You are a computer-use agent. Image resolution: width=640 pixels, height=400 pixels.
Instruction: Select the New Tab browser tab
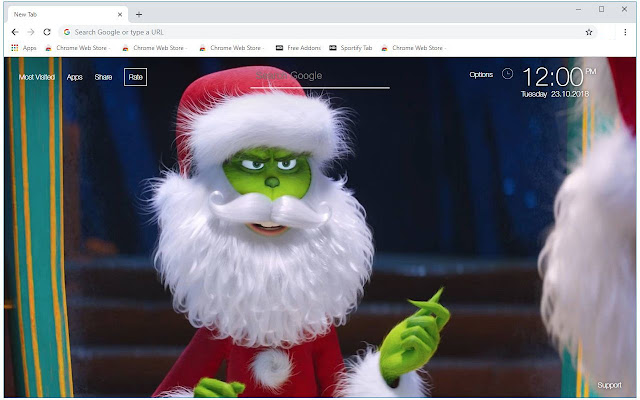[x=67, y=15]
